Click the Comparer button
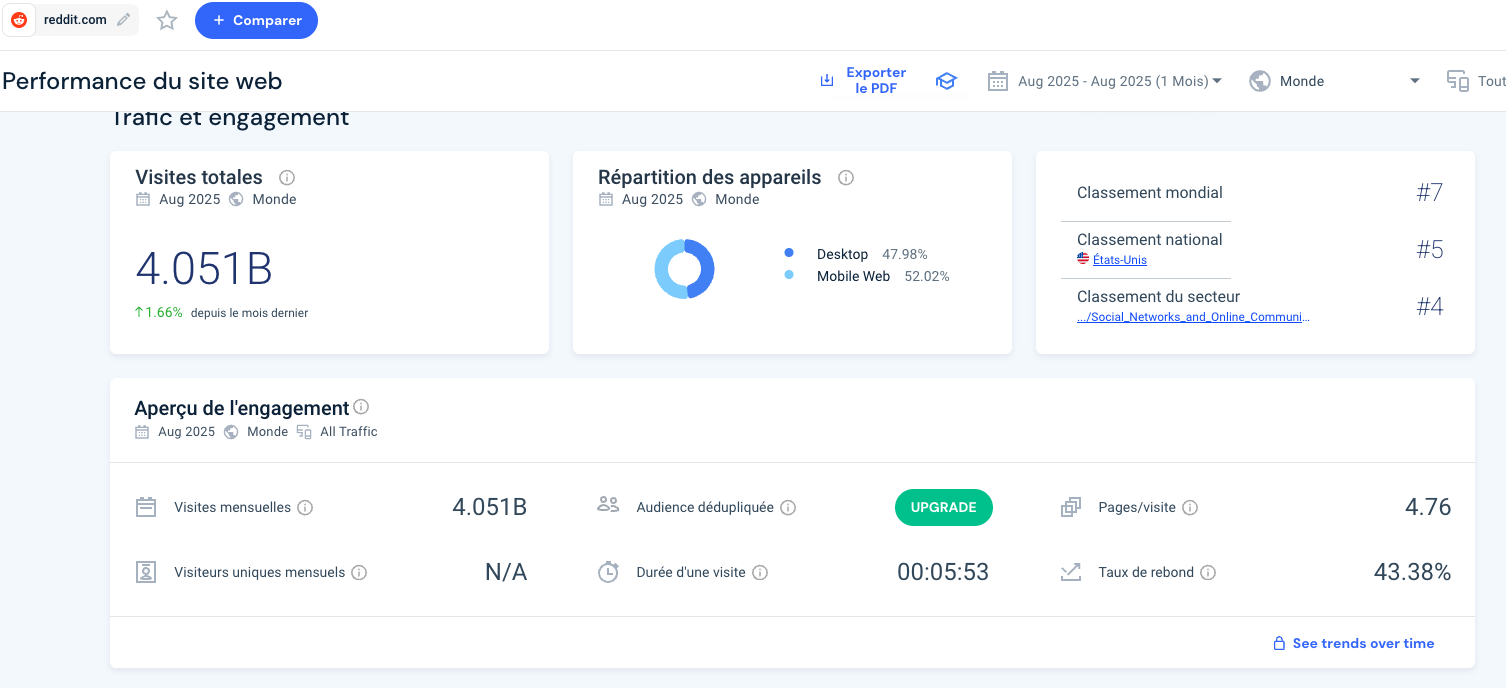 pyautogui.click(x=256, y=20)
